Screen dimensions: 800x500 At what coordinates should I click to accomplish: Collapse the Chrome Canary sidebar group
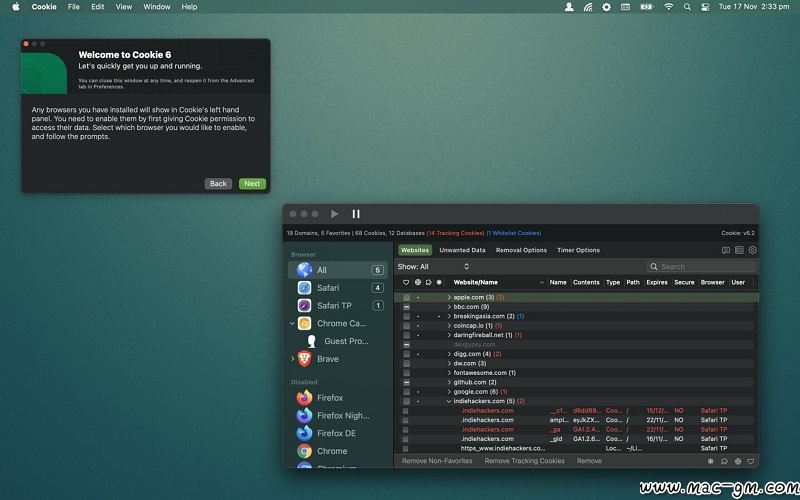coord(292,323)
